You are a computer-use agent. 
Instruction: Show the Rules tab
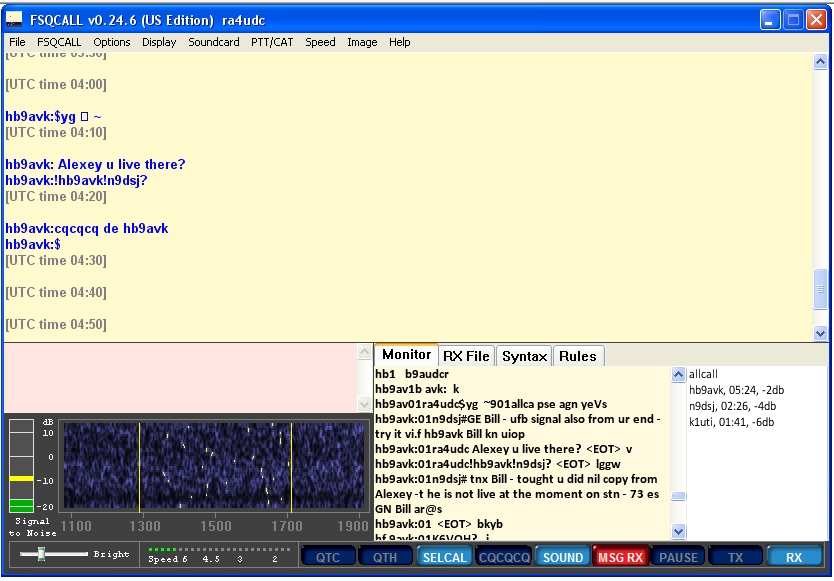coord(577,356)
